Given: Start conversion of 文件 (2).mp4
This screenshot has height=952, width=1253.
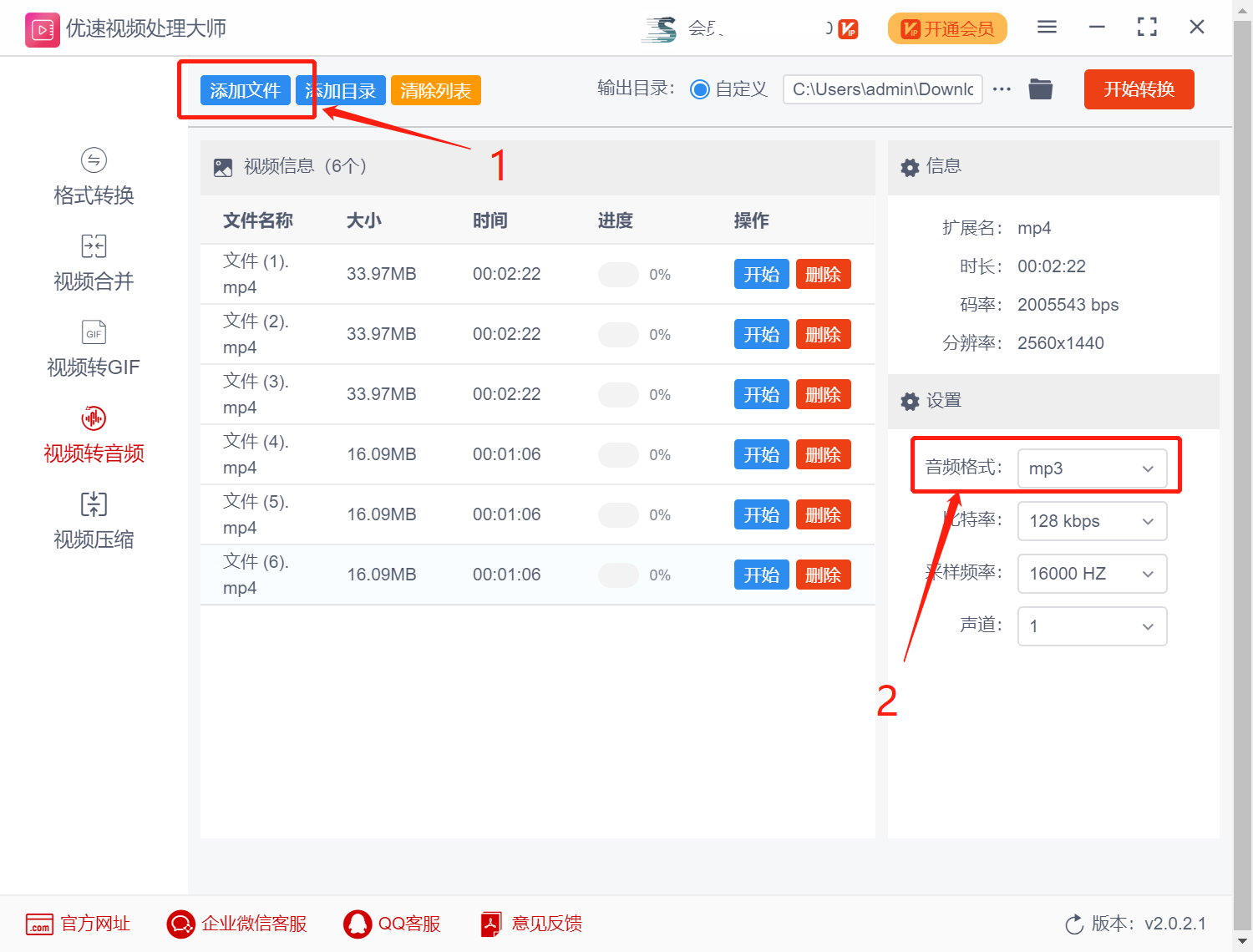Looking at the screenshot, I should (x=762, y=334).
